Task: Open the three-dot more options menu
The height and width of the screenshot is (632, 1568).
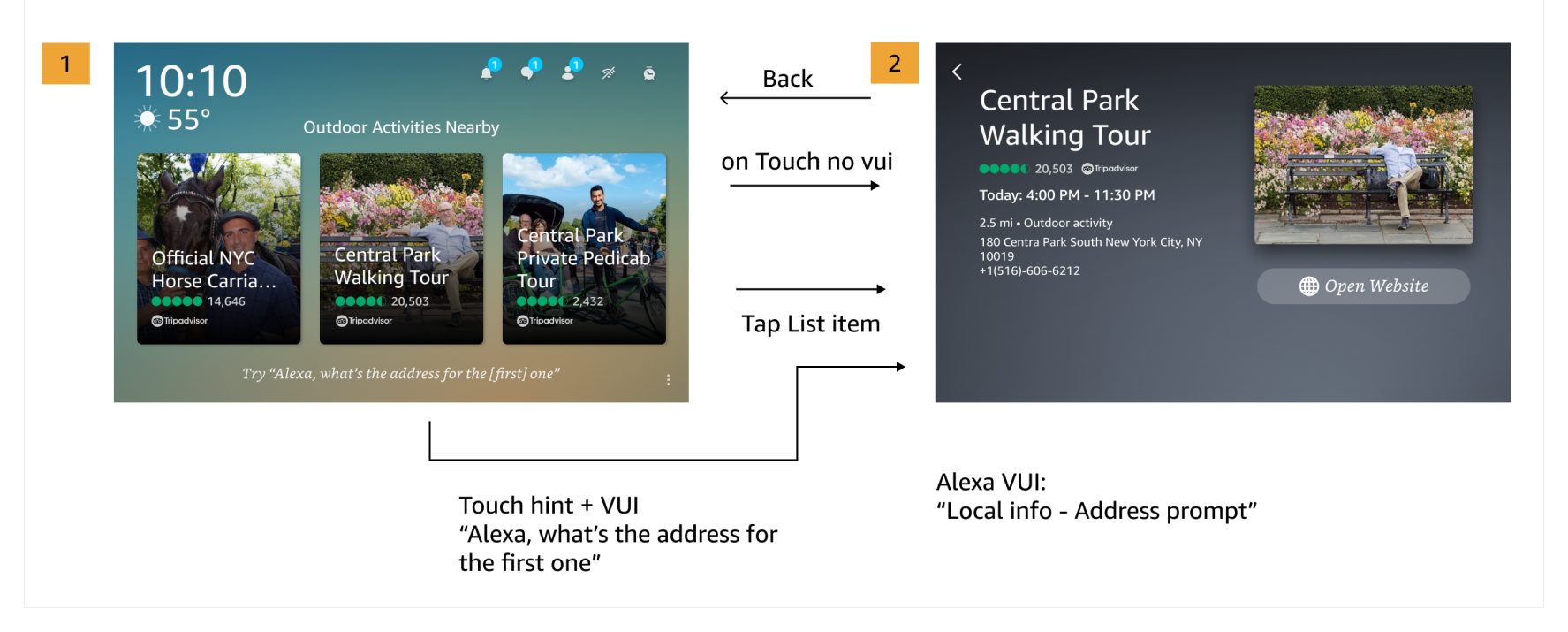Action: coord(668,379)
